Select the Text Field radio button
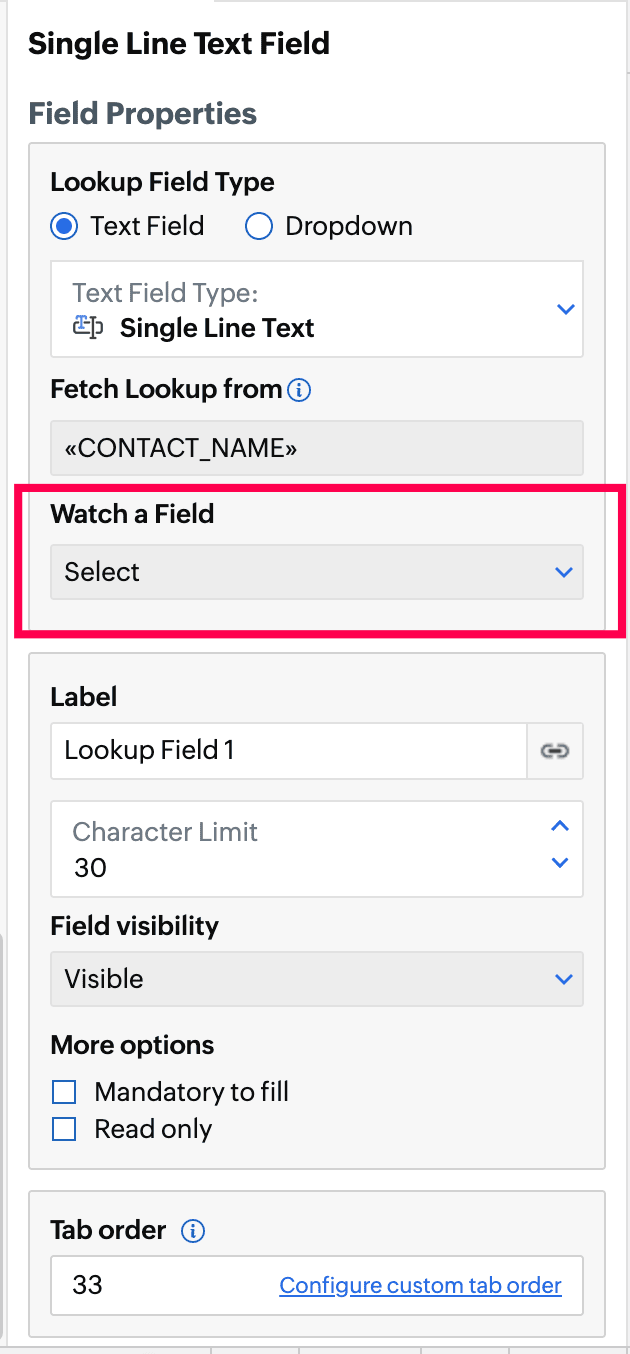 pyautogui.click(x=64, y=227)
